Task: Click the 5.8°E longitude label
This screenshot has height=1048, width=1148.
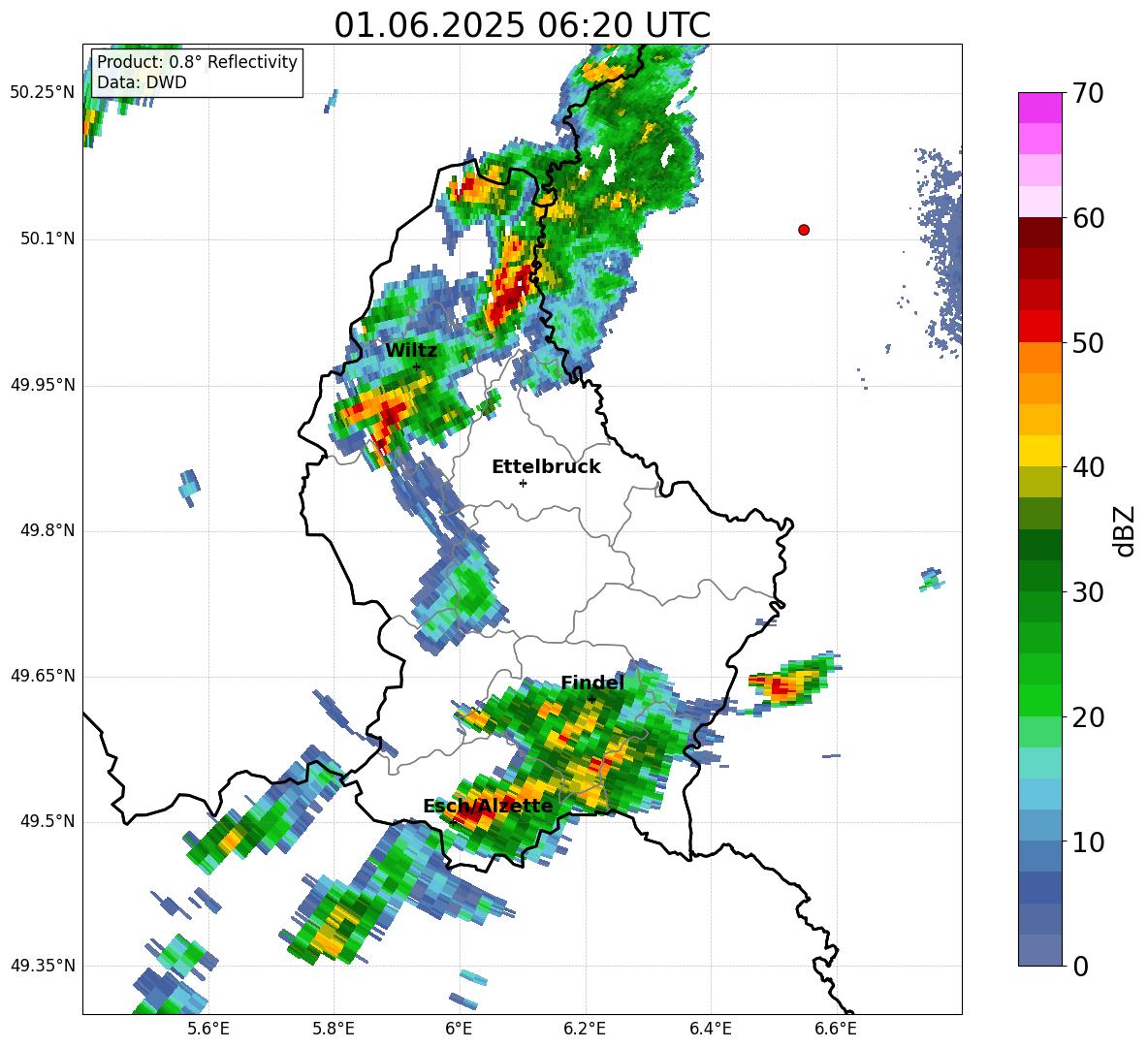Action: [x=334, y=1029]
